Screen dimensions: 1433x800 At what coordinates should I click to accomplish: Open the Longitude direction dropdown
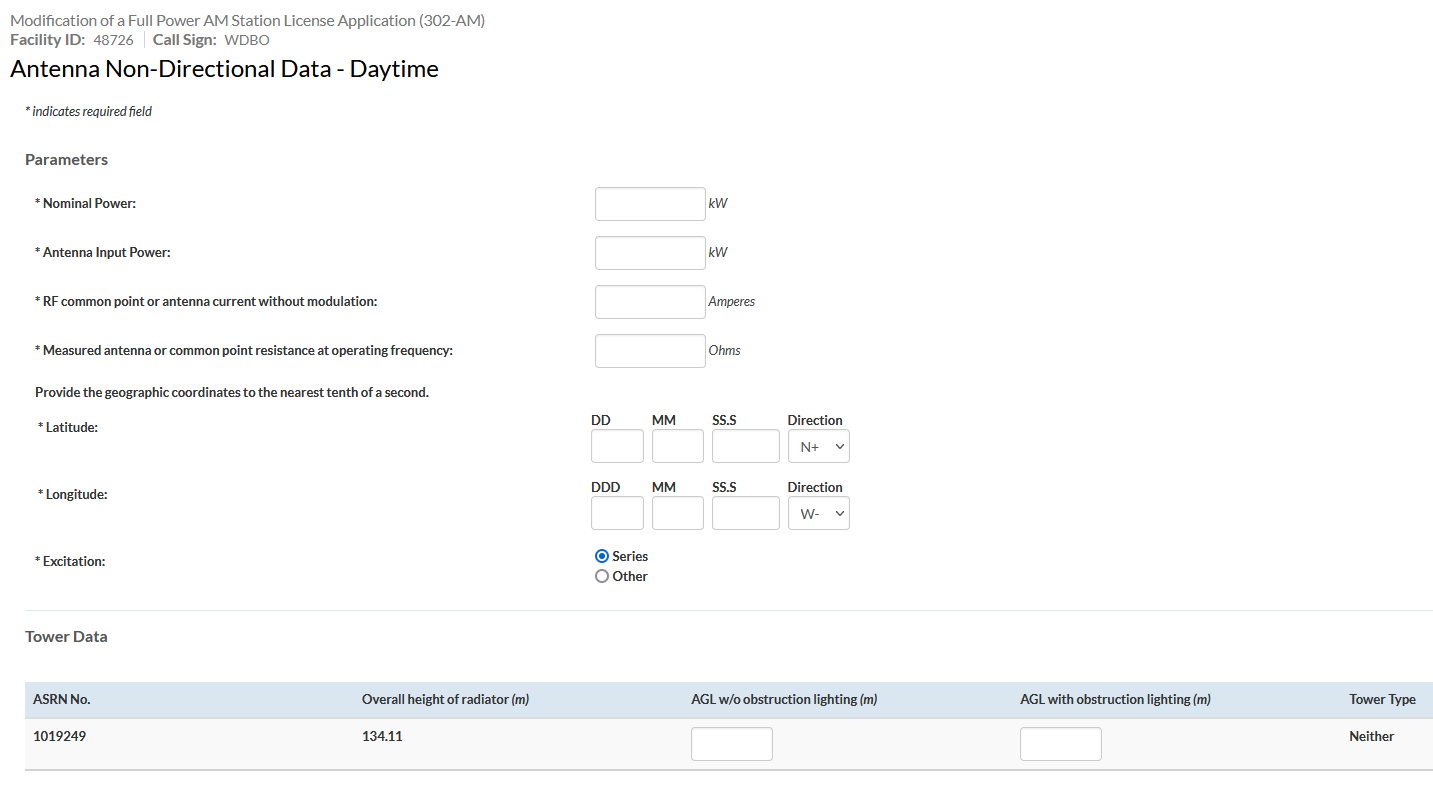(818, 513)
